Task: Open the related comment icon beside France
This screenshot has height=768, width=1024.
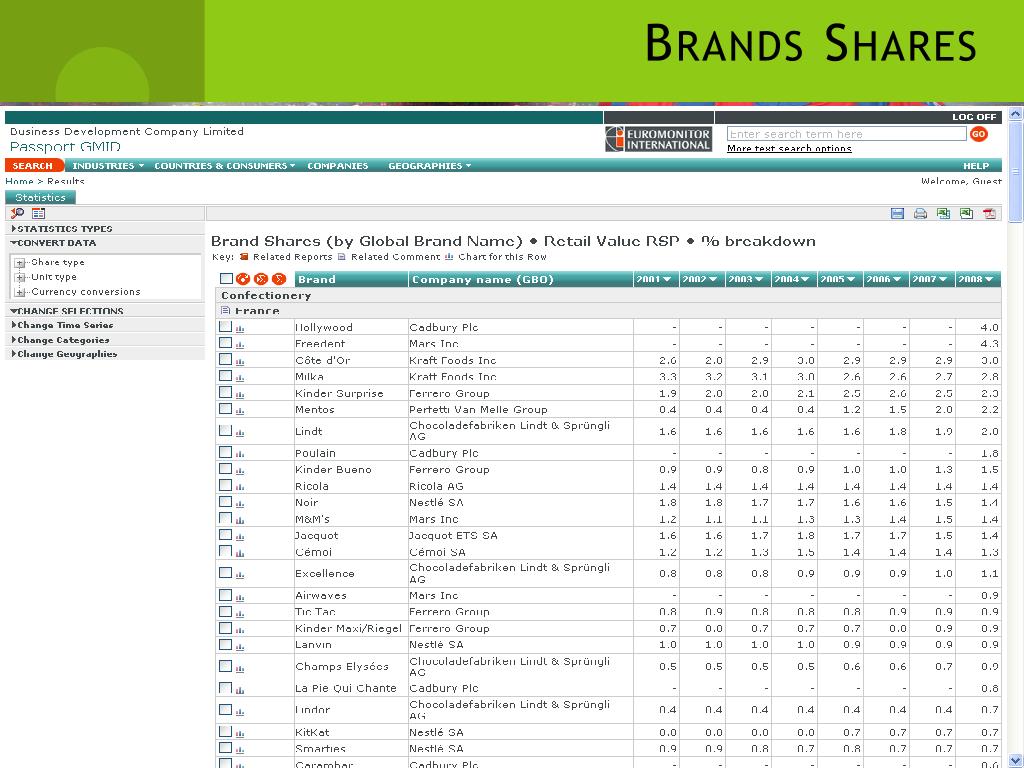Action: pyautogui.click(x=226, y=310)
